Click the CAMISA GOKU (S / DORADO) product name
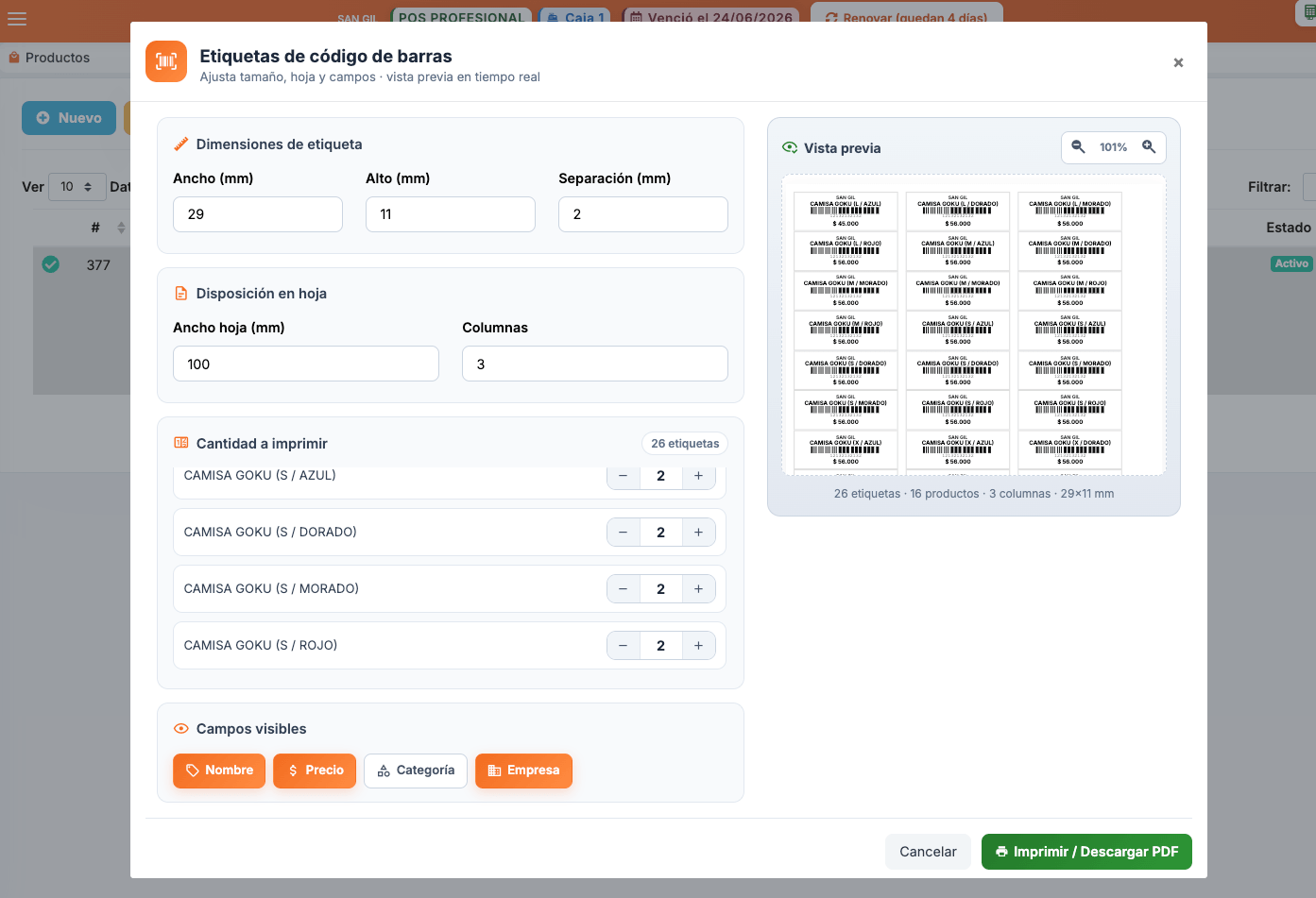Screen dimensions: 1316x898 point(270,533)
